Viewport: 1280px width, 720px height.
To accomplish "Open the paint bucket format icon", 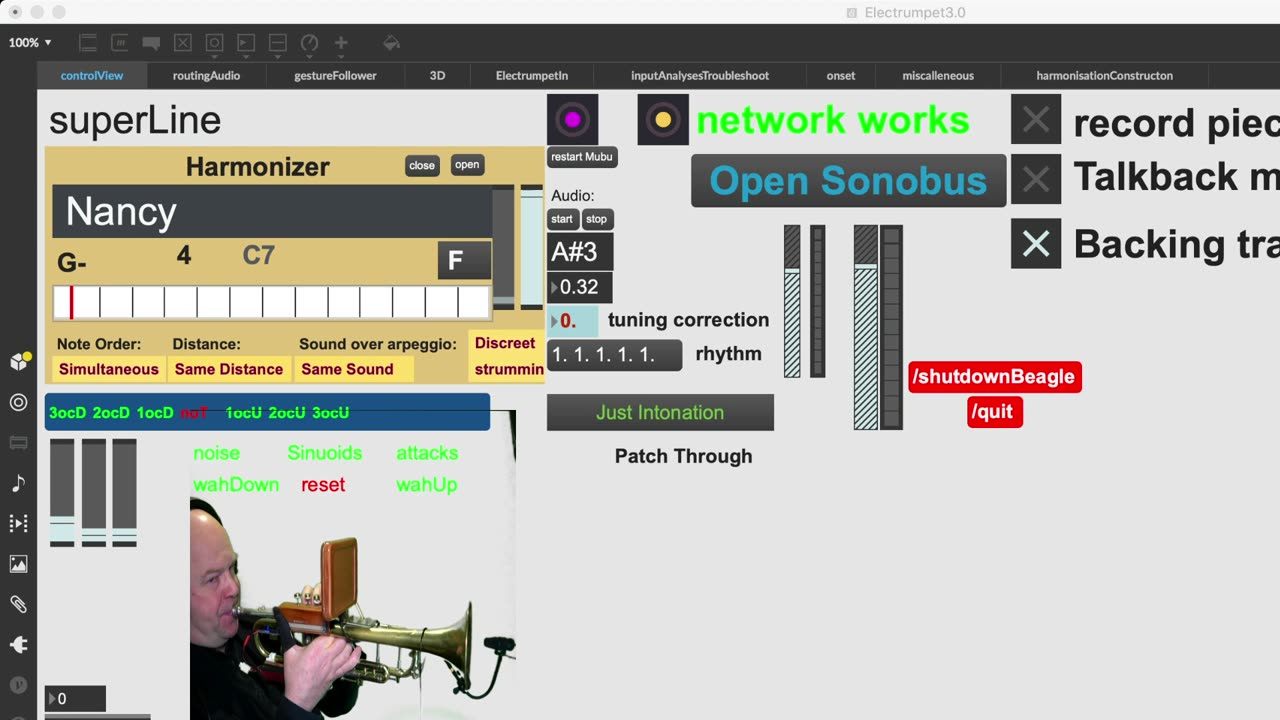I will point(392,43).
